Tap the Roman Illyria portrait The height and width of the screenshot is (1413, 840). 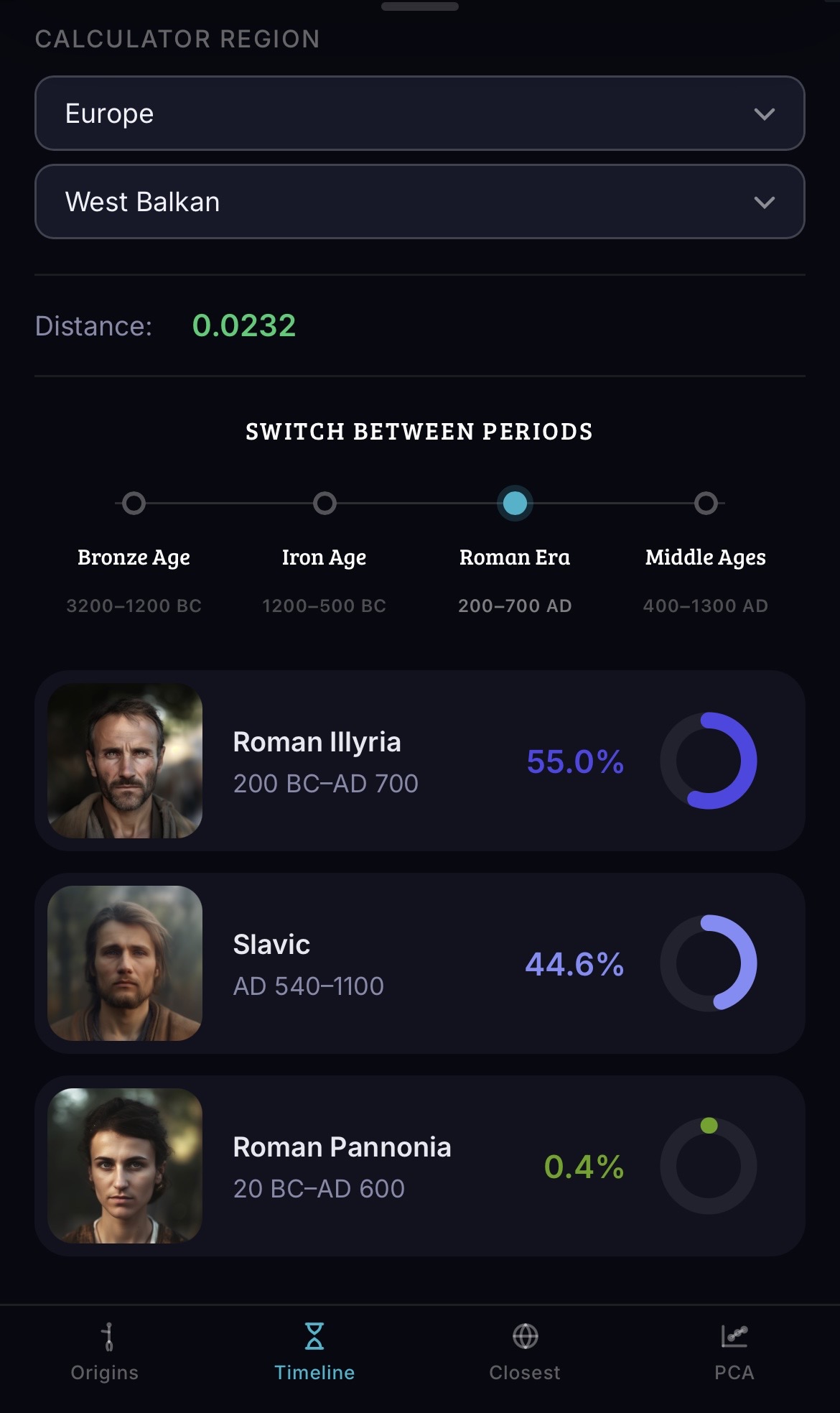125,761
